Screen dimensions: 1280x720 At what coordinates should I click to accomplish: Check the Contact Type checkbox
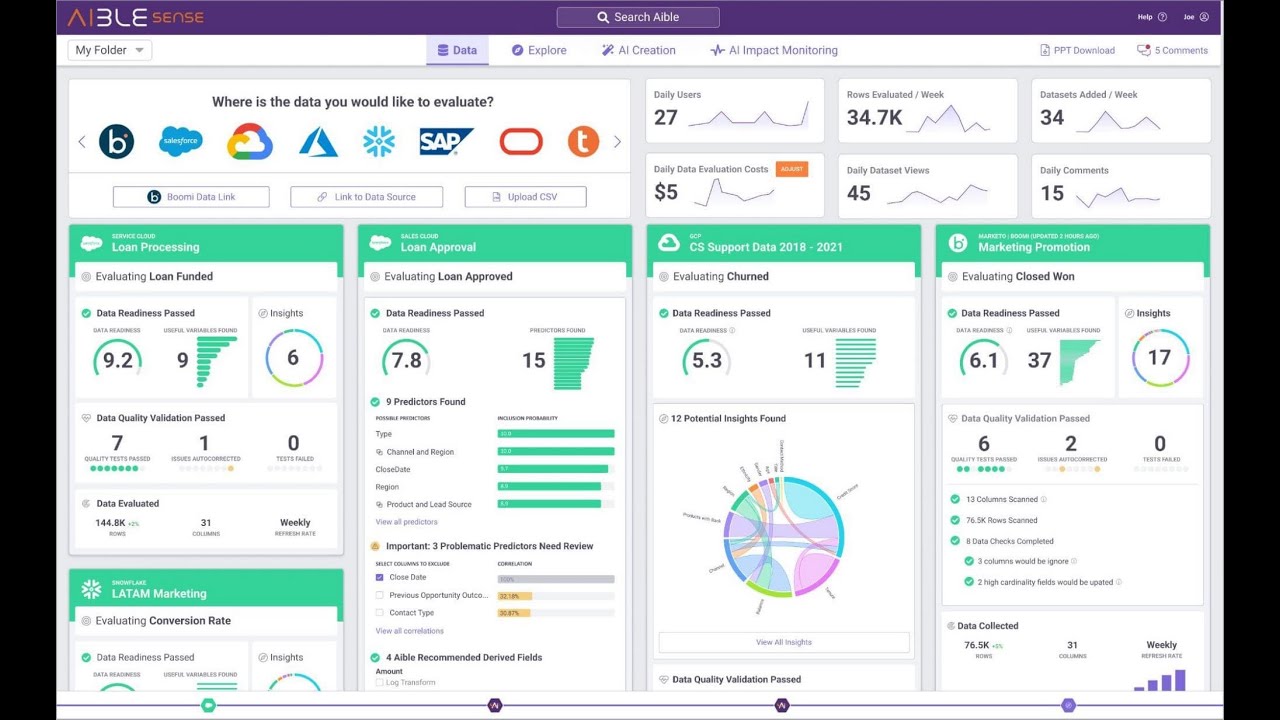click(x=380, y=612)
